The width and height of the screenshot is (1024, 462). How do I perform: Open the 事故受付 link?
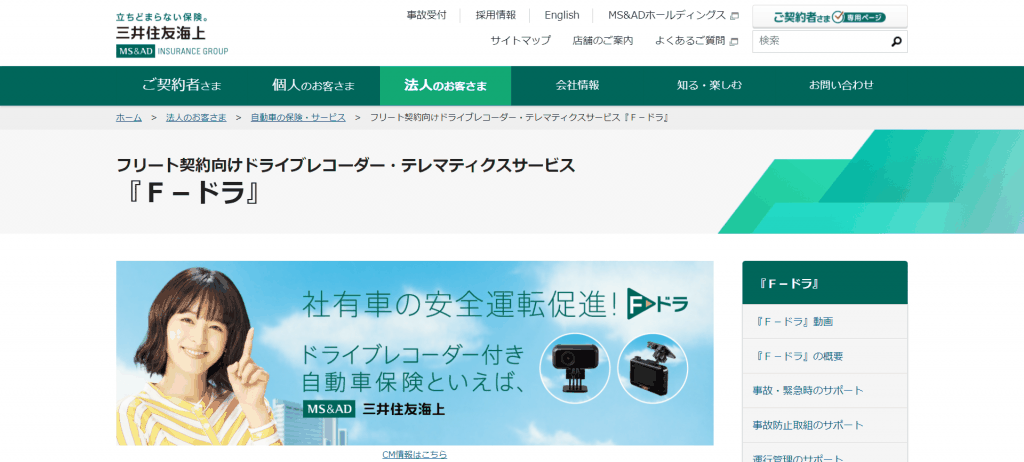(426, 15)
